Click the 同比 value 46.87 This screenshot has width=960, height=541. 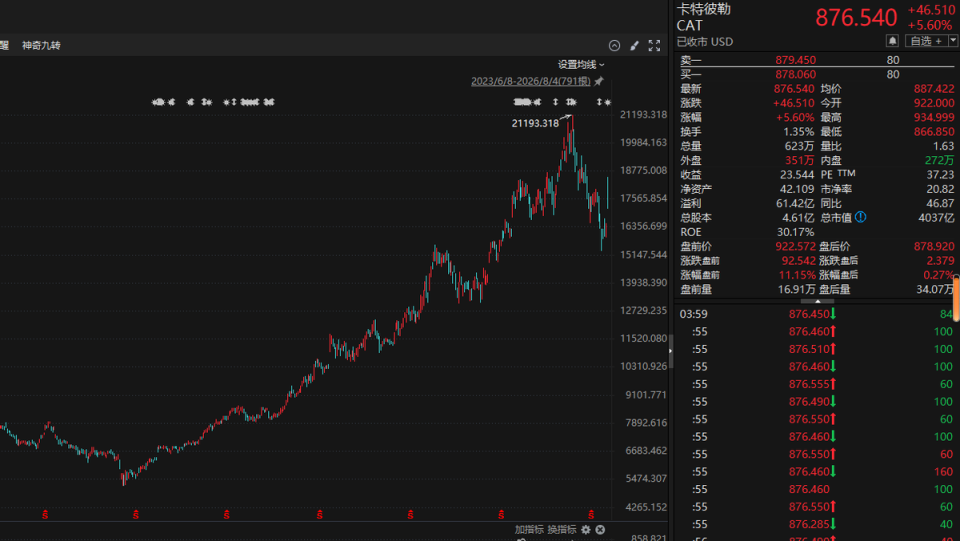pos(940,203)
